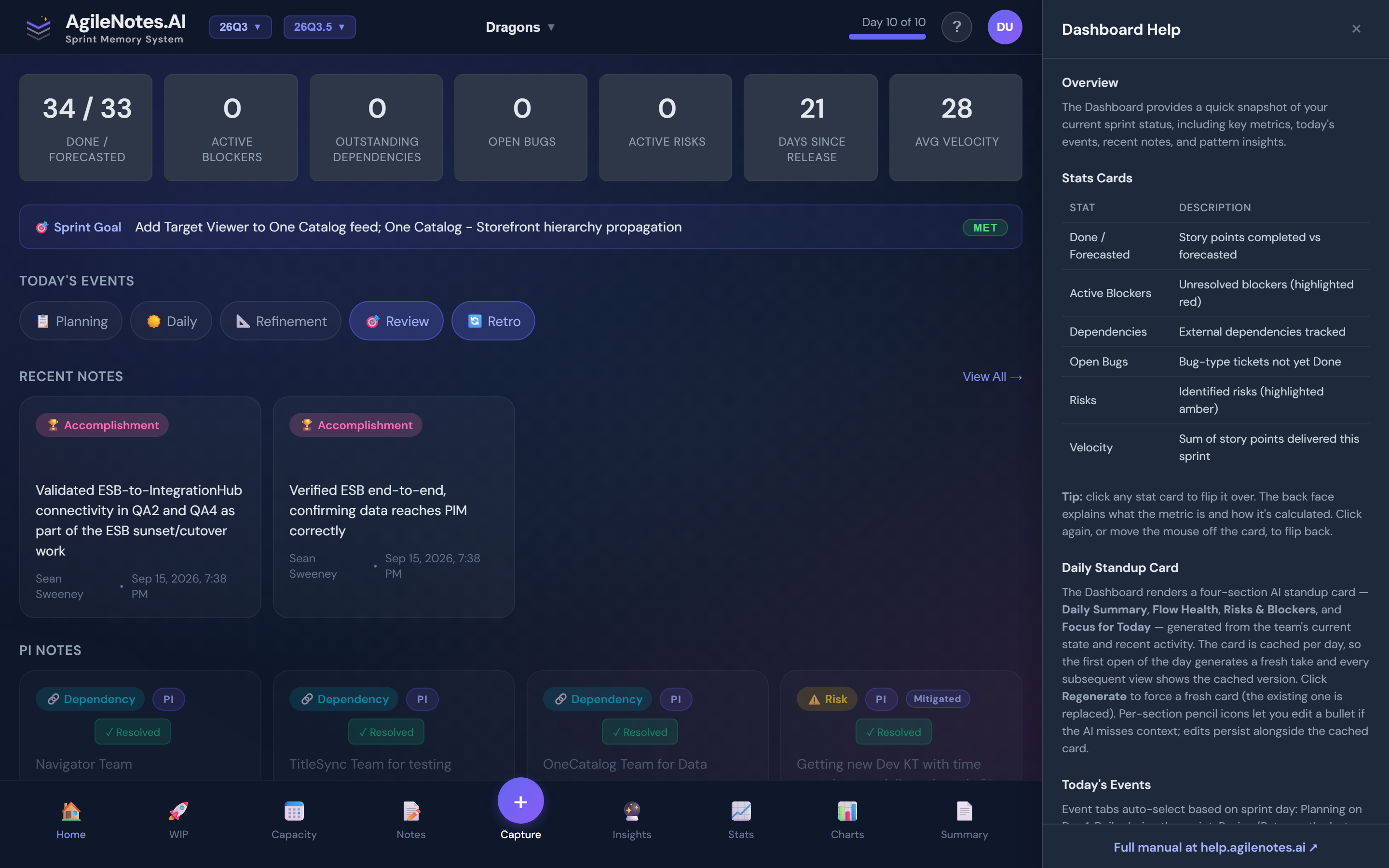The image size is (1389, 868).
Task: Click the Day 10 of 10 progress bar
Action: click(887, 36)
